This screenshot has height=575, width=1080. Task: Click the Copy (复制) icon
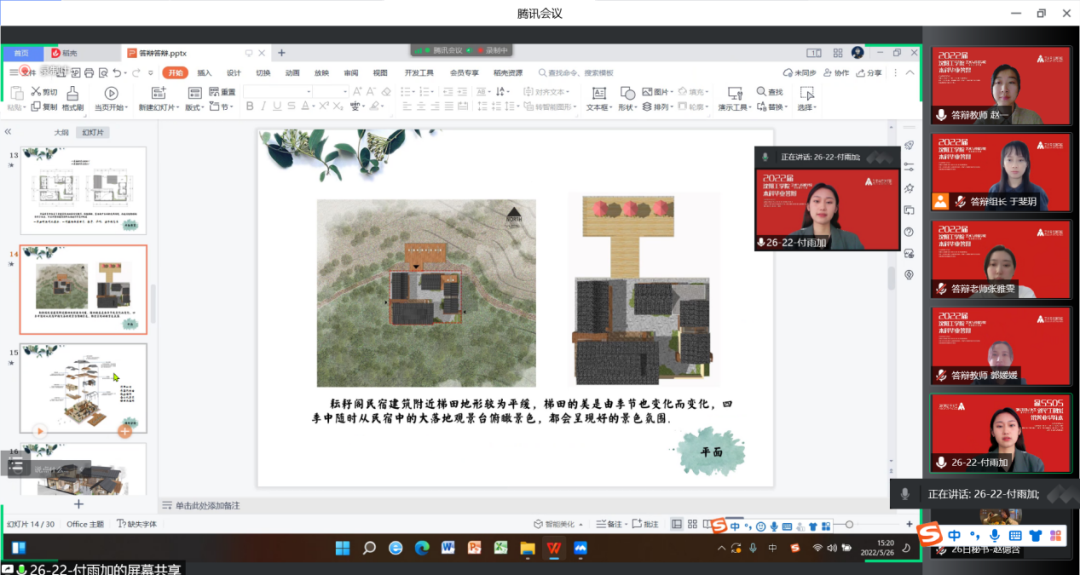click(36, 107)
